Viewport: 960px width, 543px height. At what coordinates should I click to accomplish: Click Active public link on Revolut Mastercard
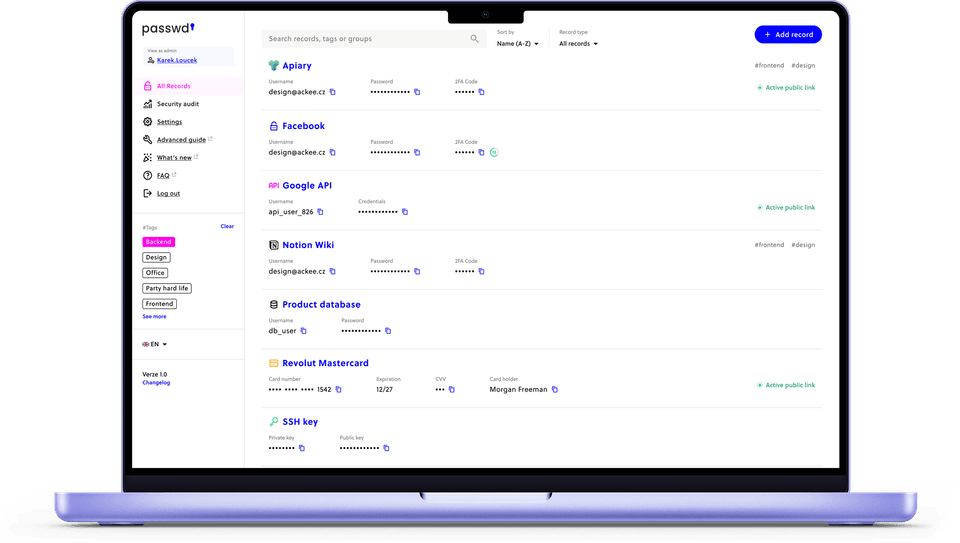coord(786,385)
